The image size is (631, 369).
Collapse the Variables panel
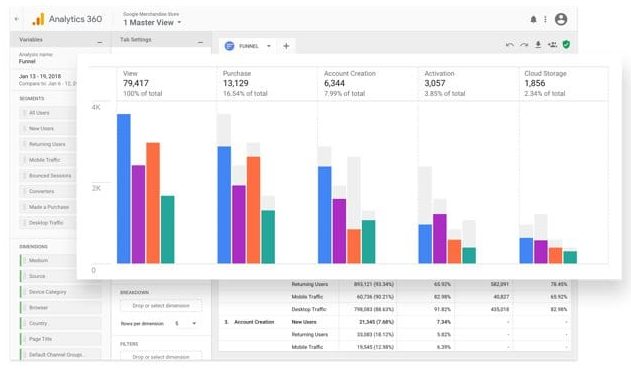(x=100, y=42)
